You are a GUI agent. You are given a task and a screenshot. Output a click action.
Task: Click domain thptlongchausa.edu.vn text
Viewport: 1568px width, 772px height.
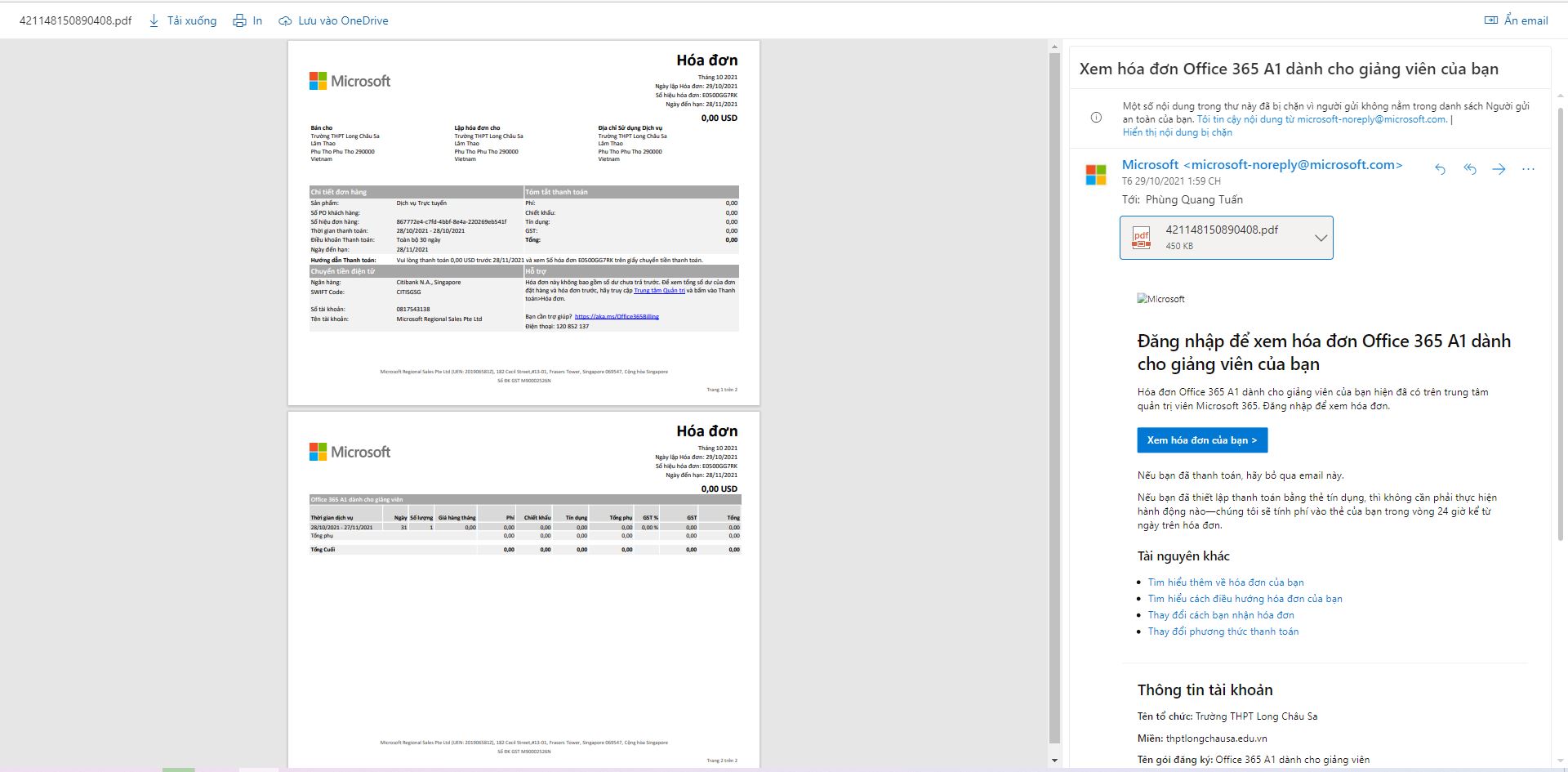(x=1216, y=739)
